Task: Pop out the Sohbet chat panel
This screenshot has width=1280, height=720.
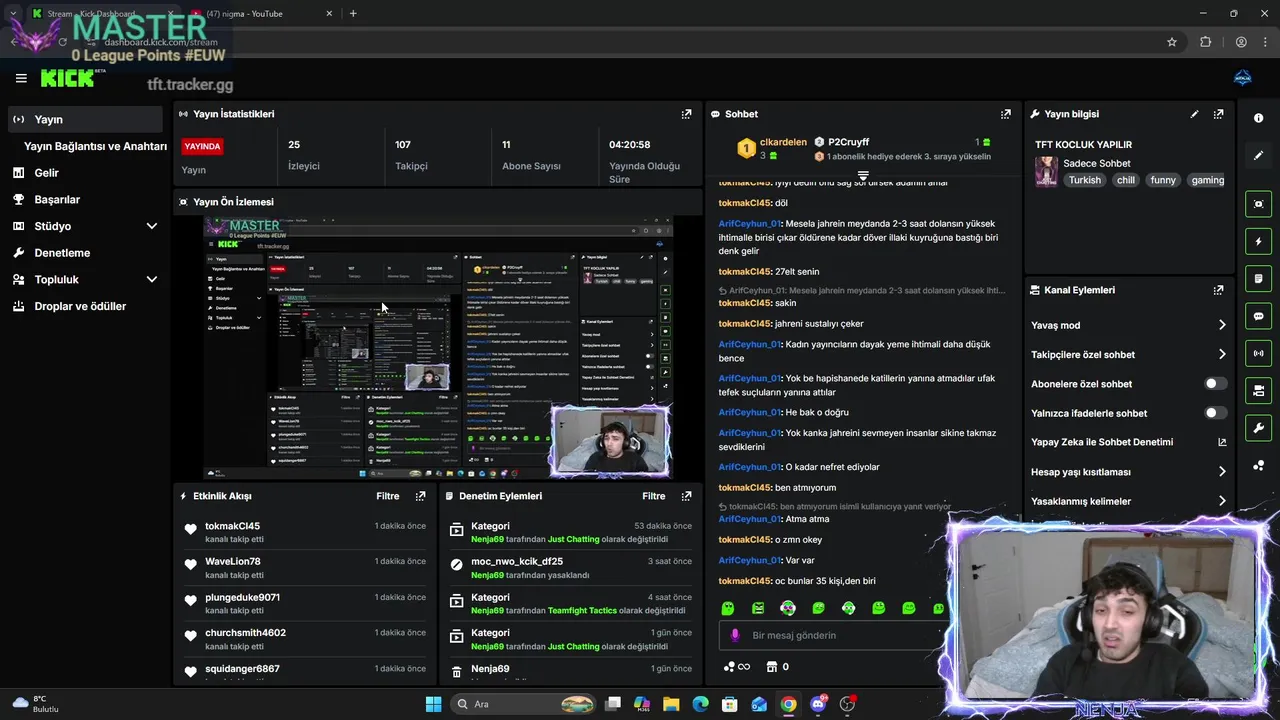Action: [x=1006, y=114]
